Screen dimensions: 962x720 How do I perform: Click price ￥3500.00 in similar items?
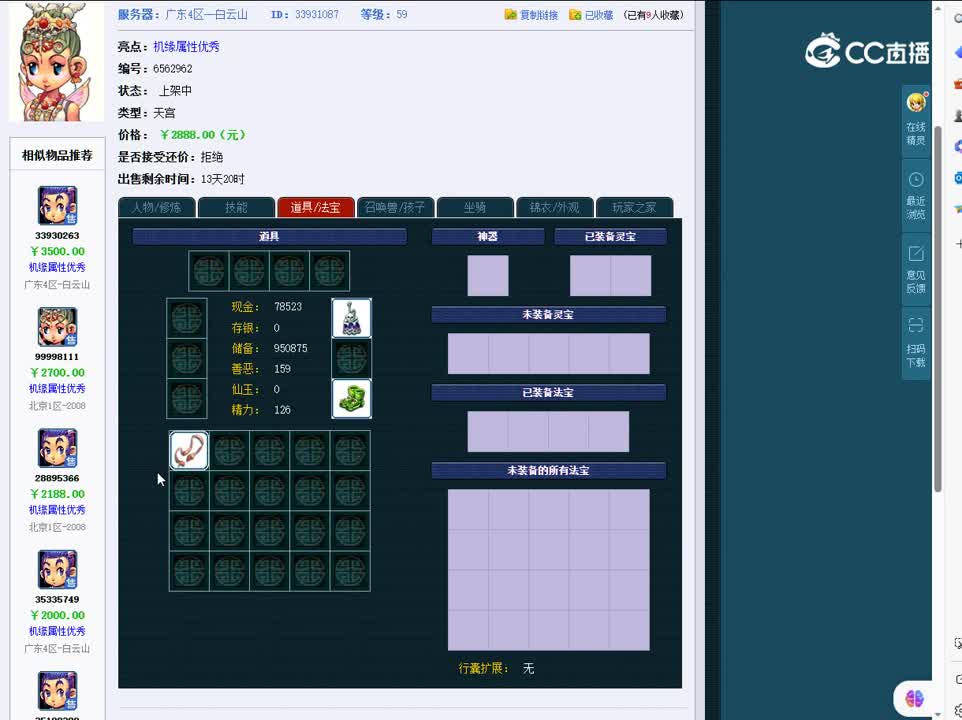click(x=57, y=251)
